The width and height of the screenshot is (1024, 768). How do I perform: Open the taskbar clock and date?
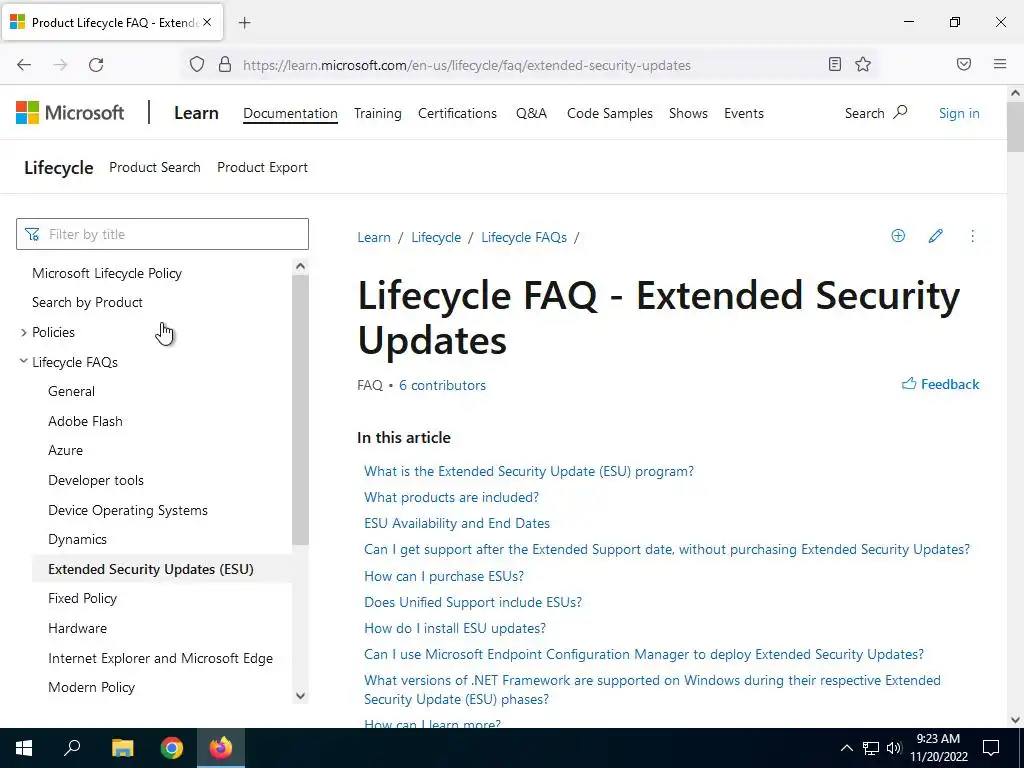(938, 748)
